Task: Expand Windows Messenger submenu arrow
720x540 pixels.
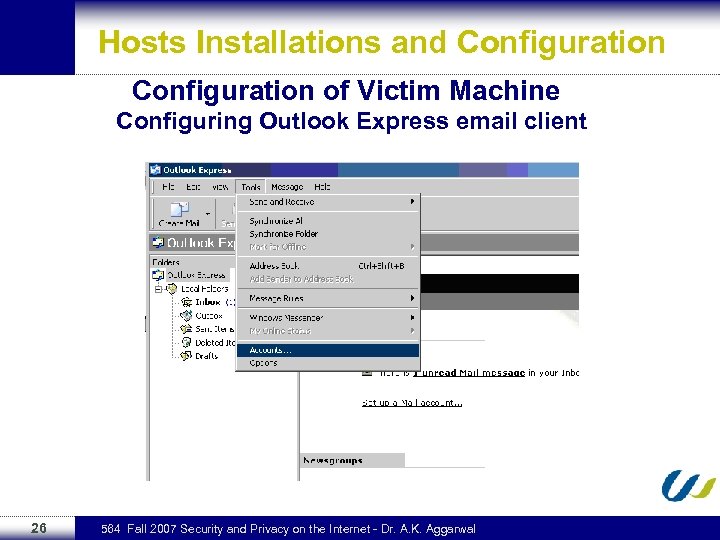Action: [x=412, y=318]
